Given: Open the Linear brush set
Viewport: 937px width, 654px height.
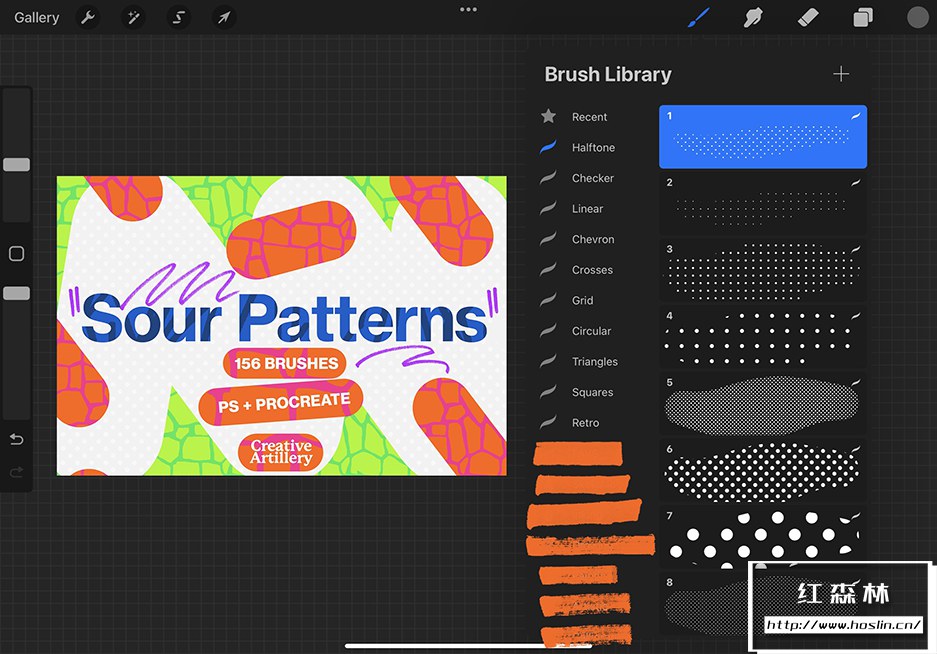Looking at the screenshot, I should click(587, 208).
